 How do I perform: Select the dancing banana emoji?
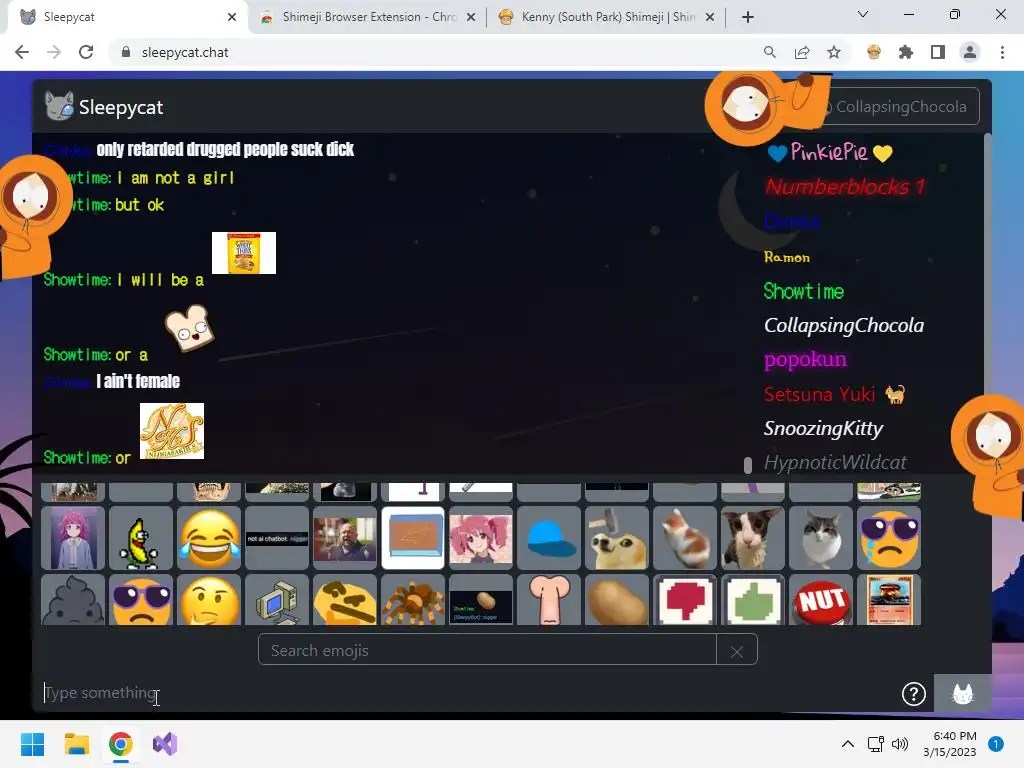[x=141, y=538]
